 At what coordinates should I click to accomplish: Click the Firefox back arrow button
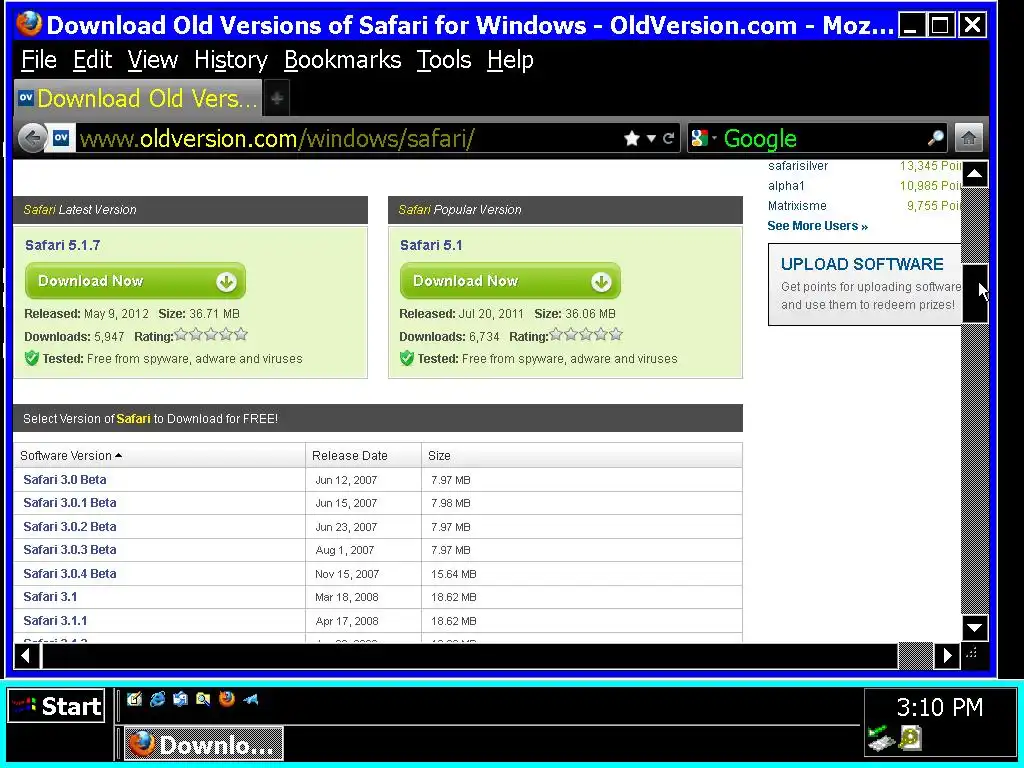point(31,138)
